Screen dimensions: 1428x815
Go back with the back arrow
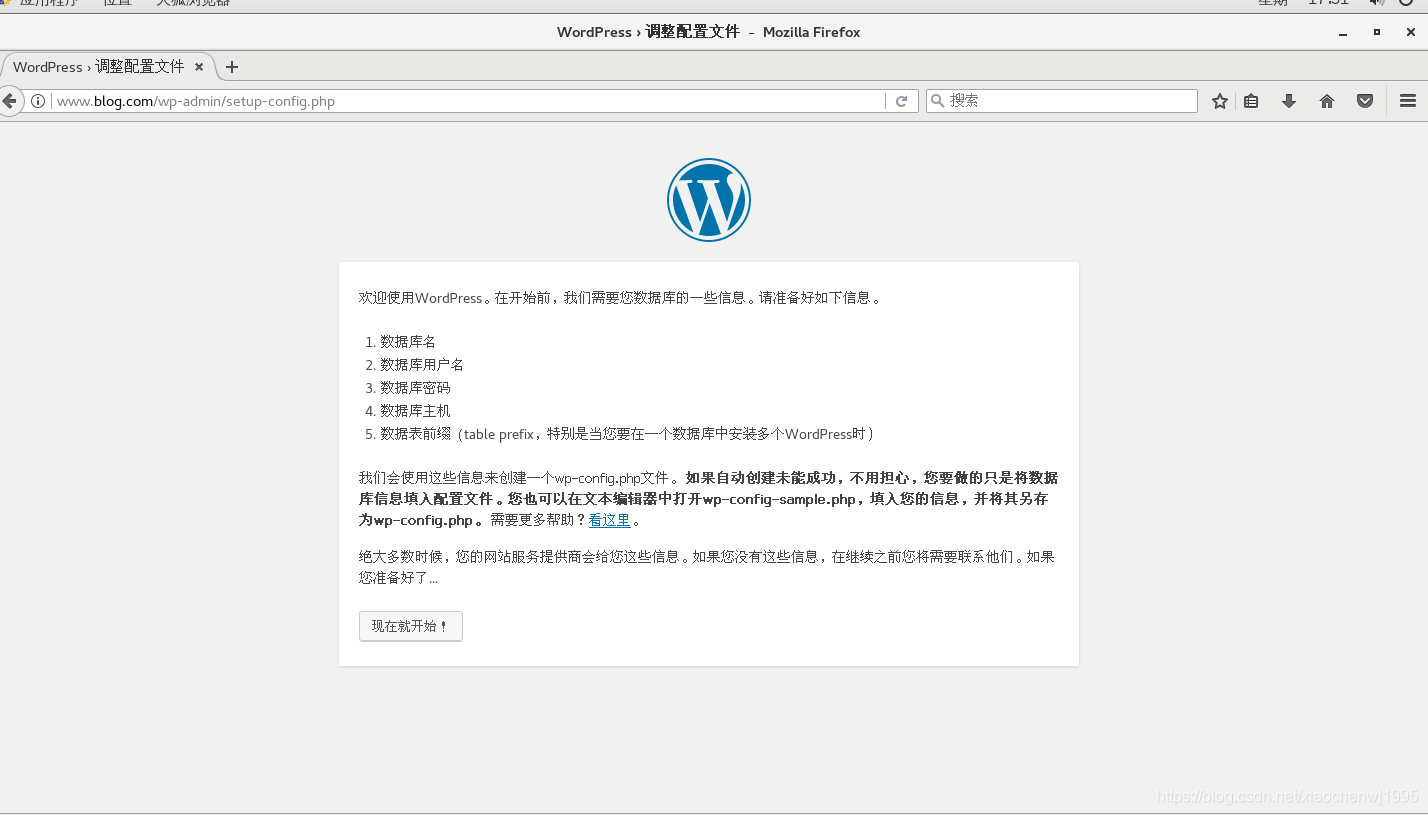(x=9, y=101)
